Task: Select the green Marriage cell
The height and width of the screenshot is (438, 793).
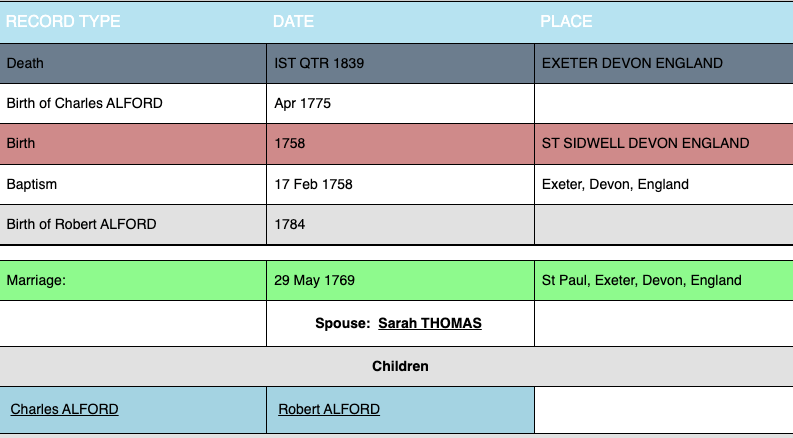Action: (36, 280)
